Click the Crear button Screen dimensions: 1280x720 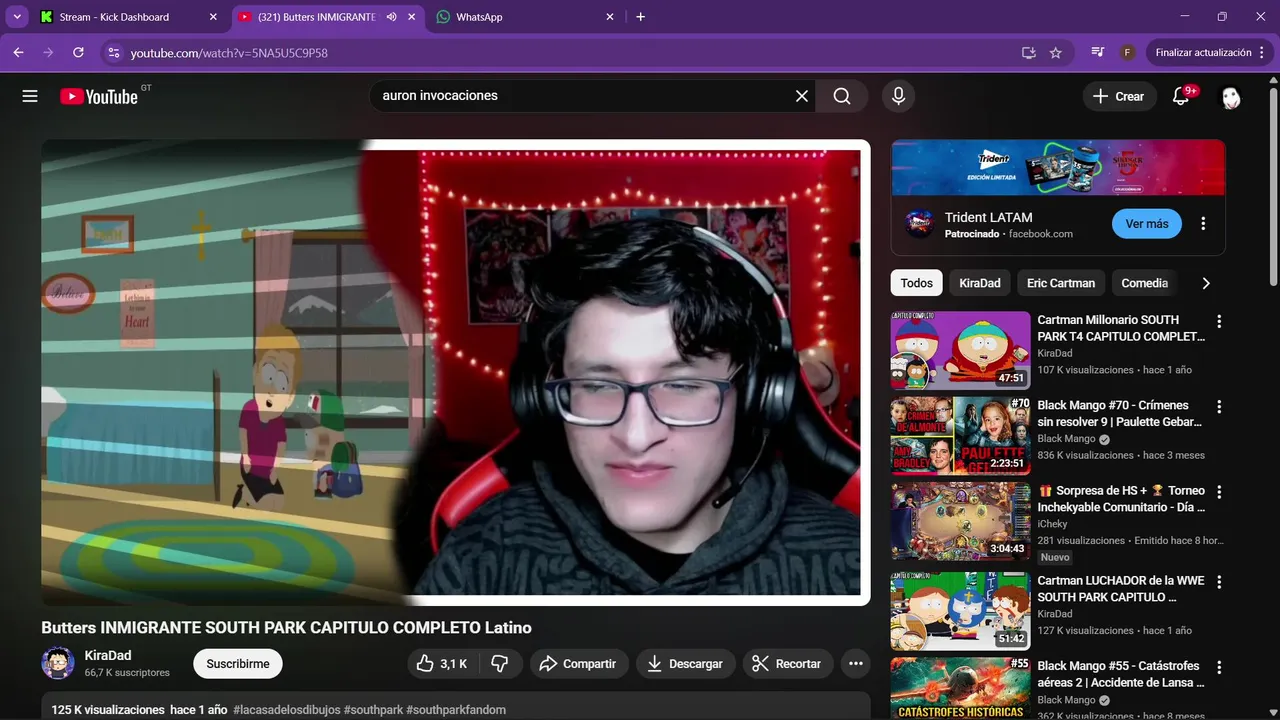[x=1118, y=96]
